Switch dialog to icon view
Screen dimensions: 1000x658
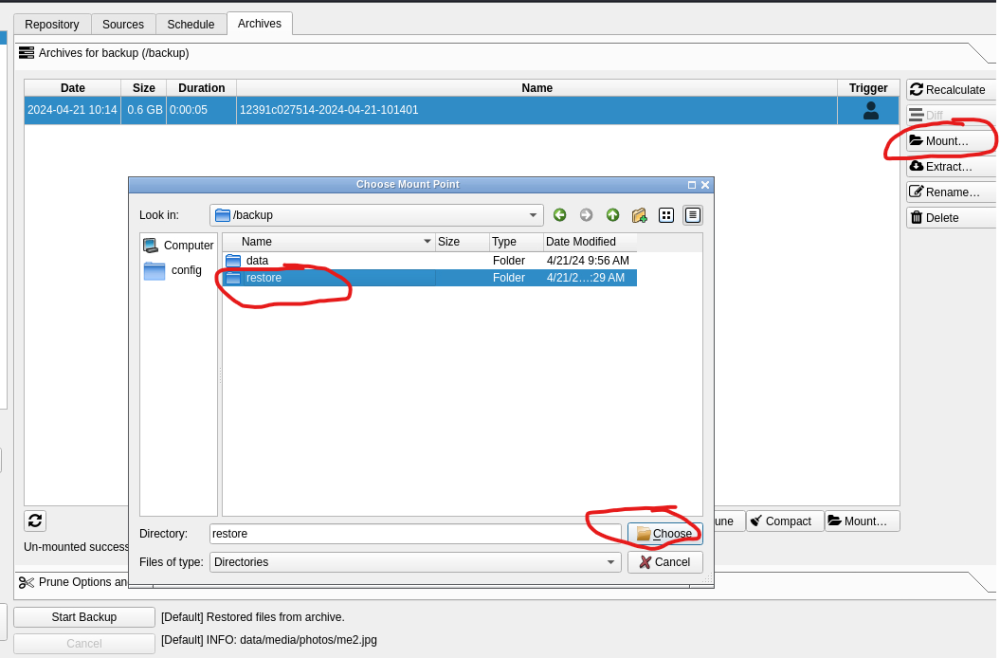666,216
